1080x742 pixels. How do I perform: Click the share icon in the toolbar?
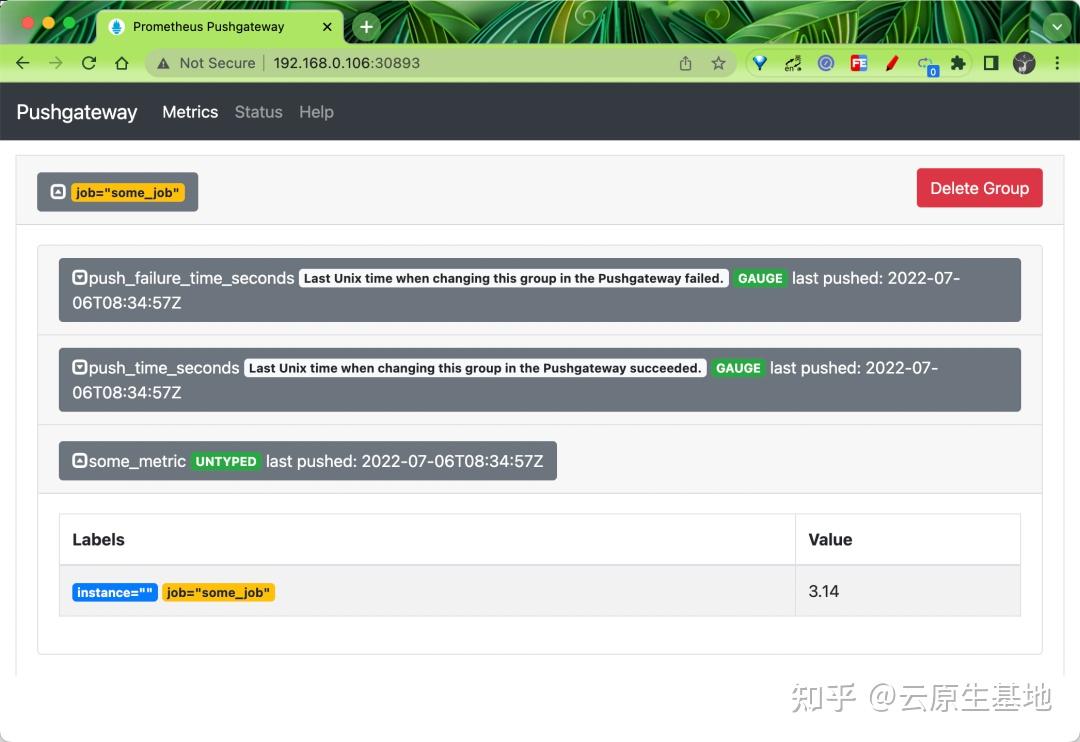[x=685, y=62]
